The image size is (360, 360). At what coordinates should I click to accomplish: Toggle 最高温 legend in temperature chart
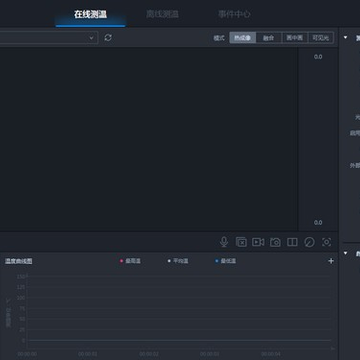point(130,261)
